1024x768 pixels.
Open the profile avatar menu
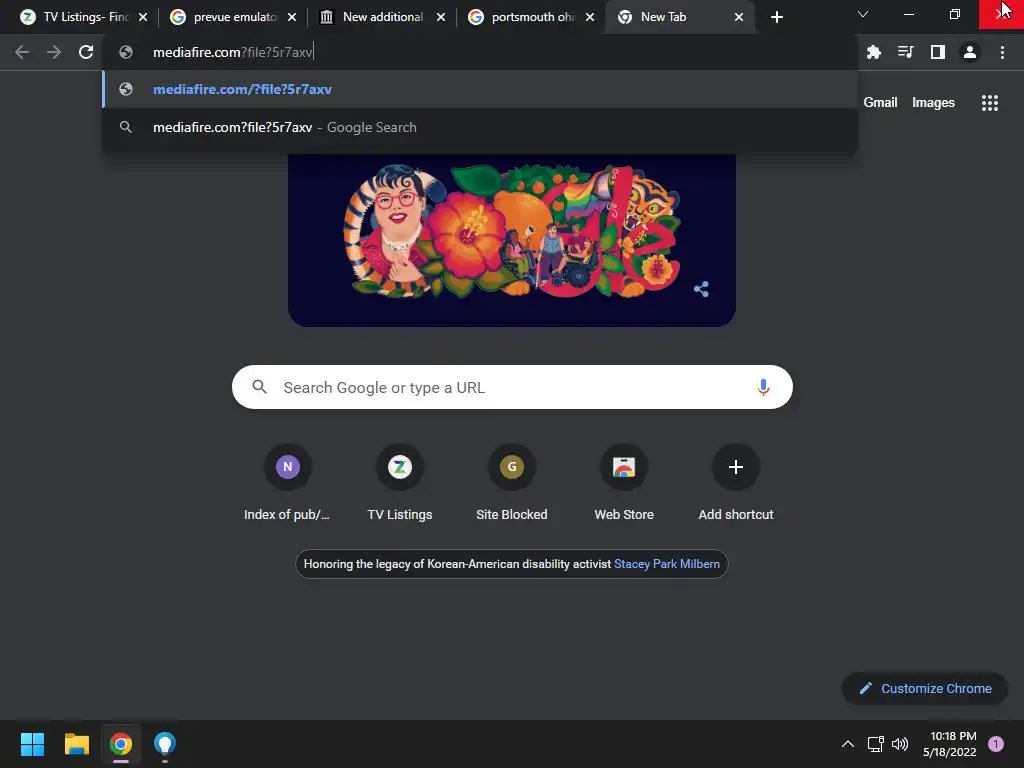pos(970,52)
